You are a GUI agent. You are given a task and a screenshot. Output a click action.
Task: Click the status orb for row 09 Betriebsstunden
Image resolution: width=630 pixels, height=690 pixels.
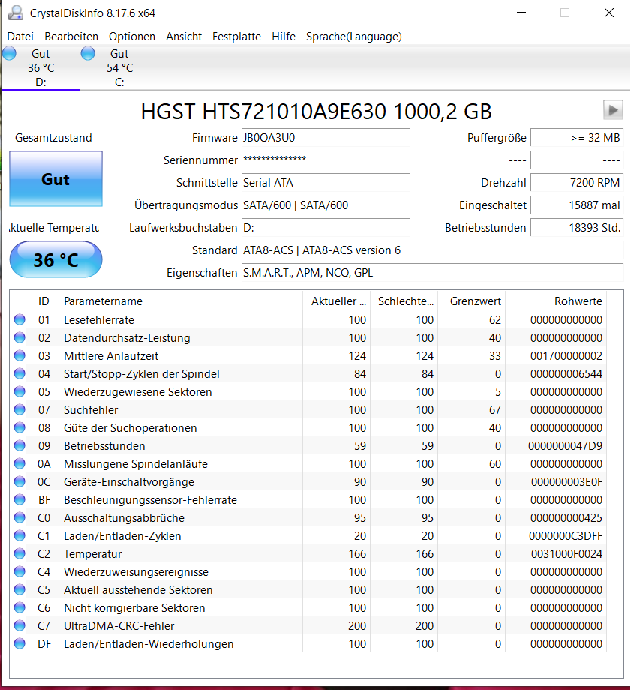(20, 446)
